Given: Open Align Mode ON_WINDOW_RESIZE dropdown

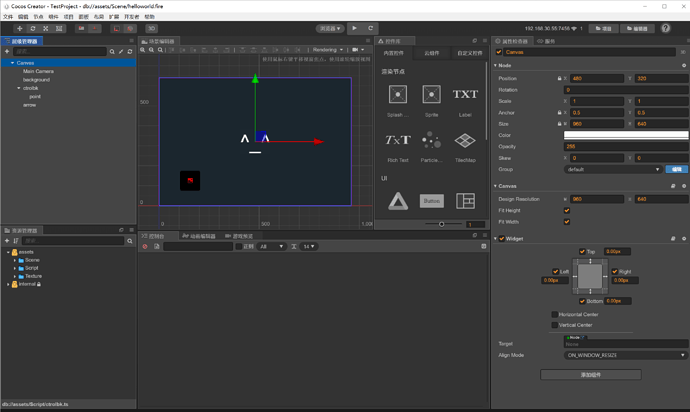Looking at the screenshot, I should click(x=626, y=355).
